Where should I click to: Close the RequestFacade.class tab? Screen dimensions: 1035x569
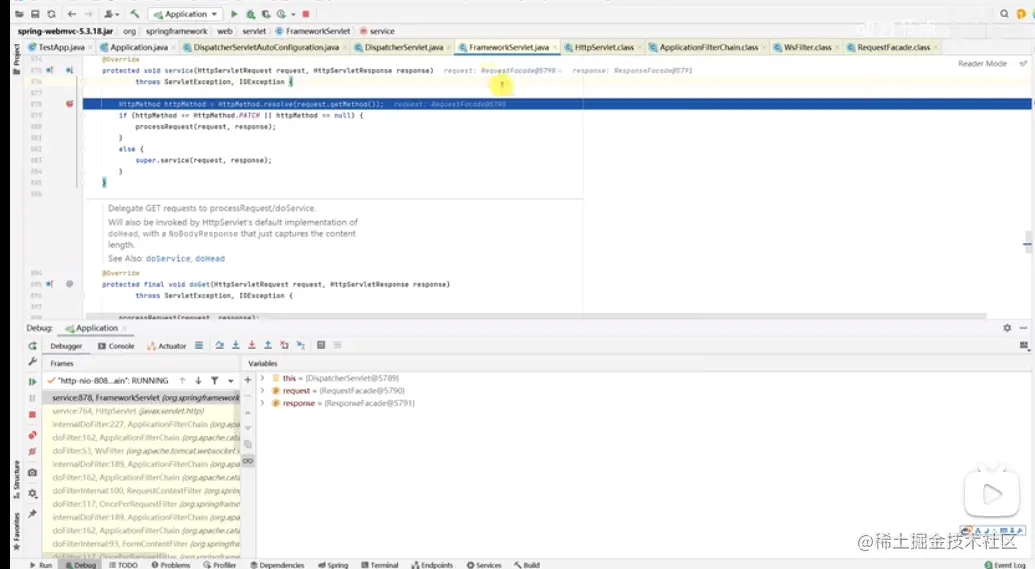point(935,48)
